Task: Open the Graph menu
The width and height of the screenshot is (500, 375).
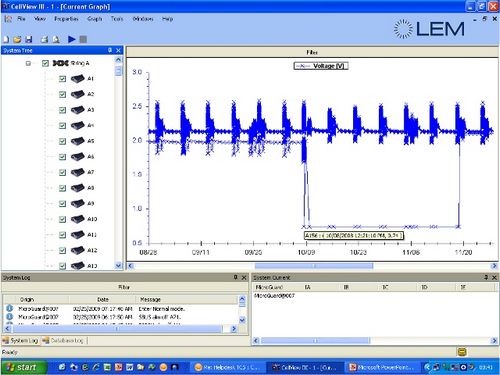Action: [95, 19]
